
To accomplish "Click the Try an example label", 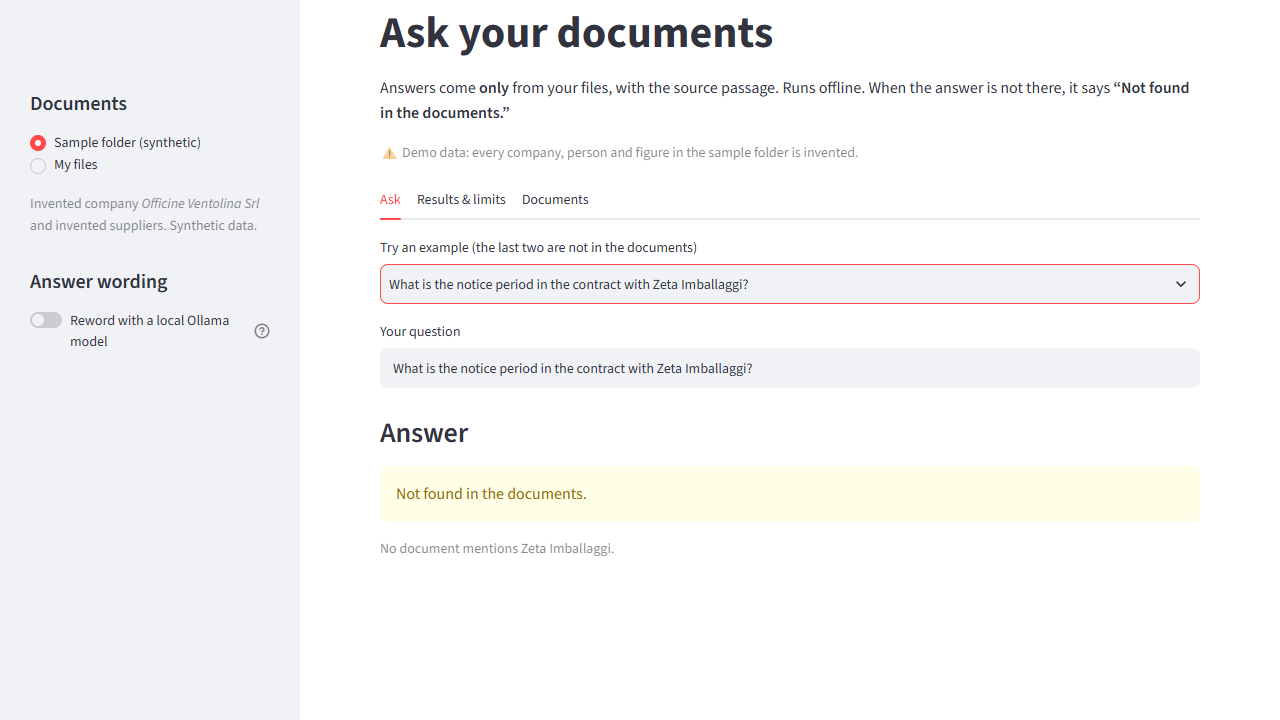I will tap(538, 247).
